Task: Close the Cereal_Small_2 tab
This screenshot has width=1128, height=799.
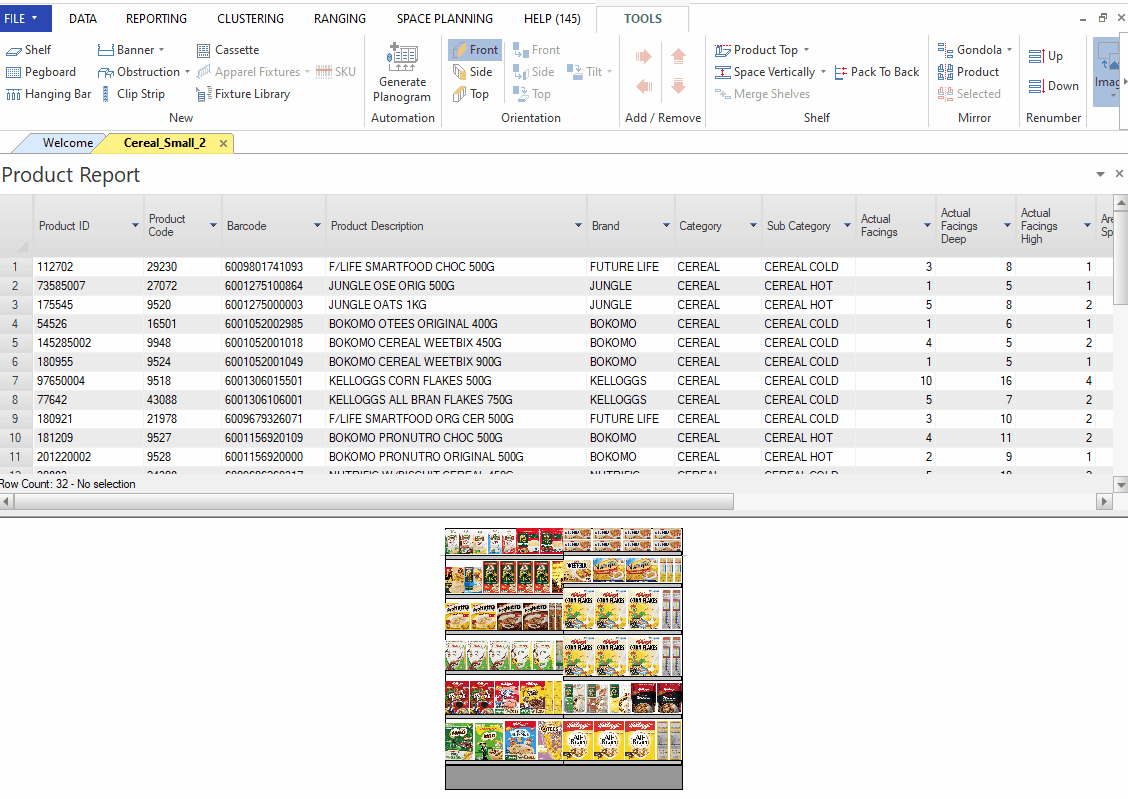Action: tap(224, 144)
